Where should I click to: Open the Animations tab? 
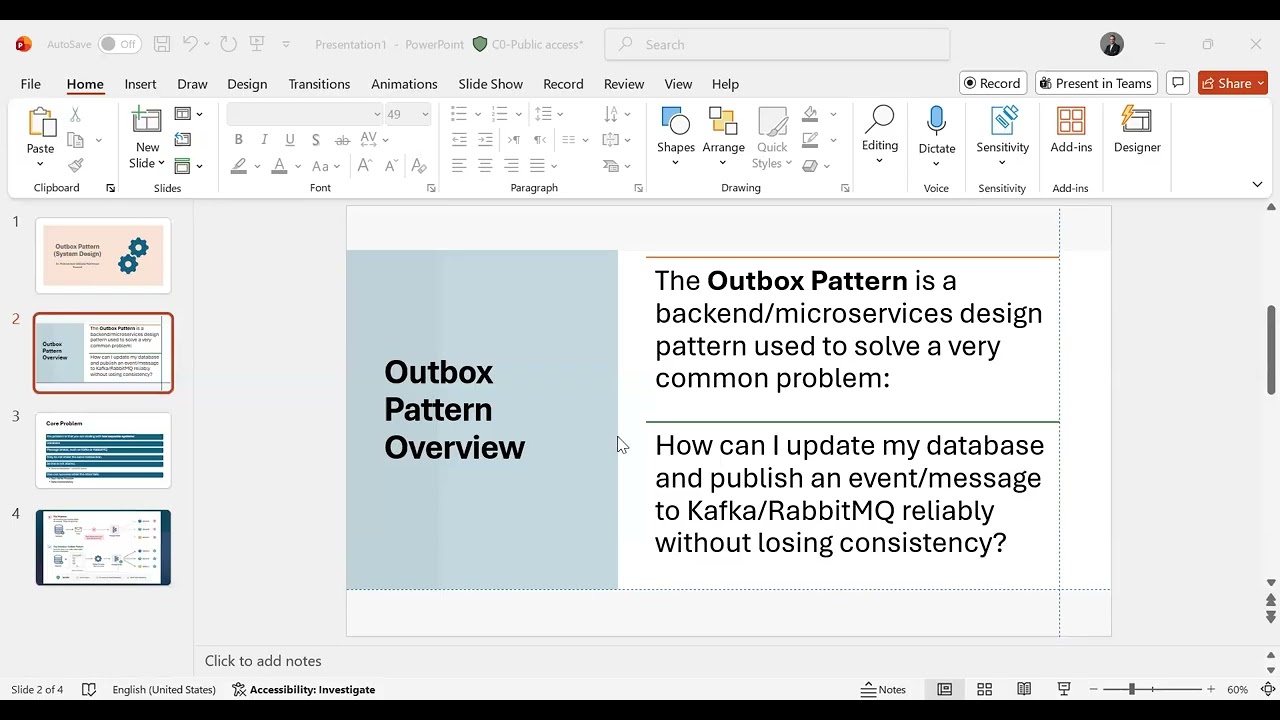click(x=404, y=84)
